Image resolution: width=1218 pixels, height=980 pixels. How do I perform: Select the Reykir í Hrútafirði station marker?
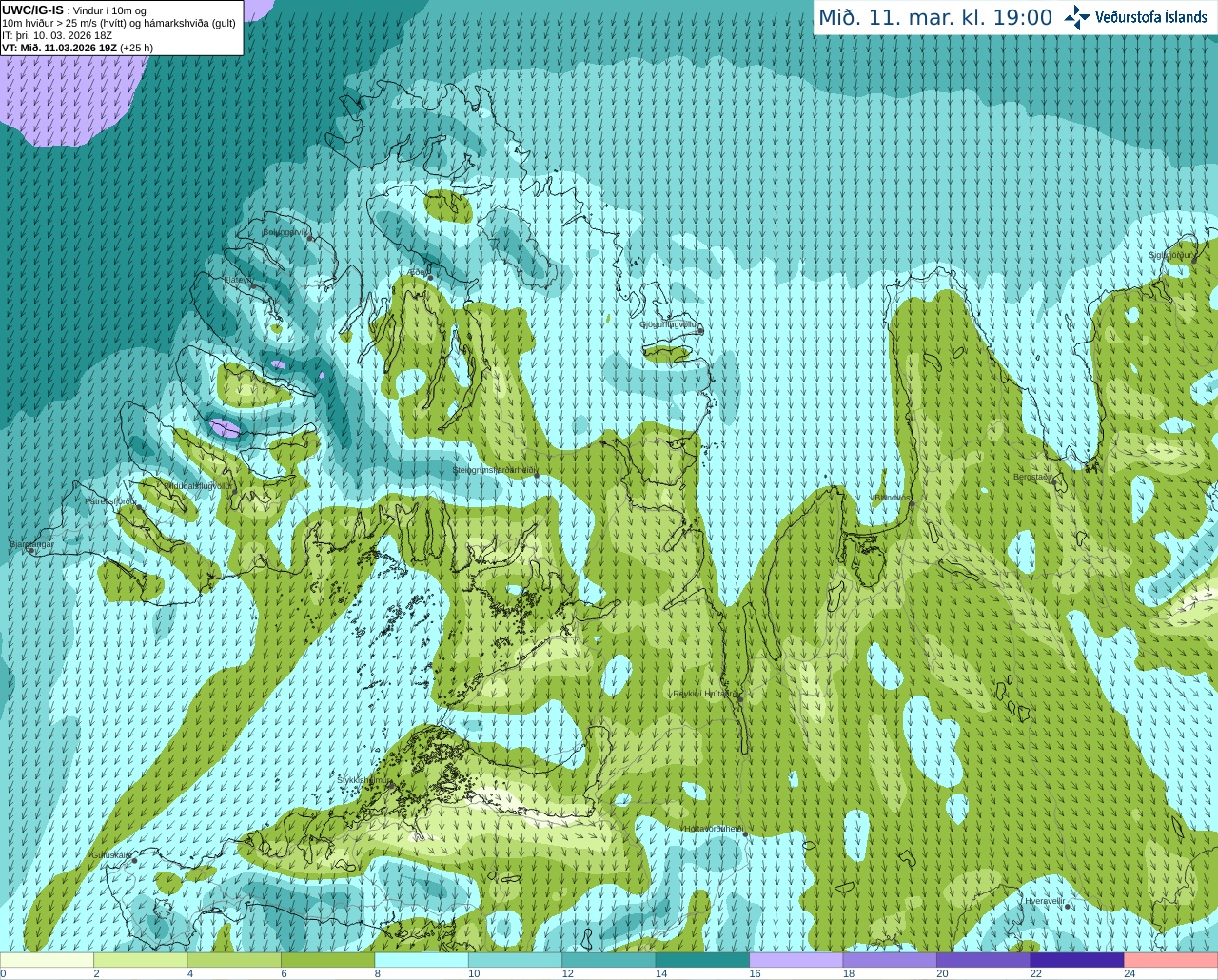[739, 699]
